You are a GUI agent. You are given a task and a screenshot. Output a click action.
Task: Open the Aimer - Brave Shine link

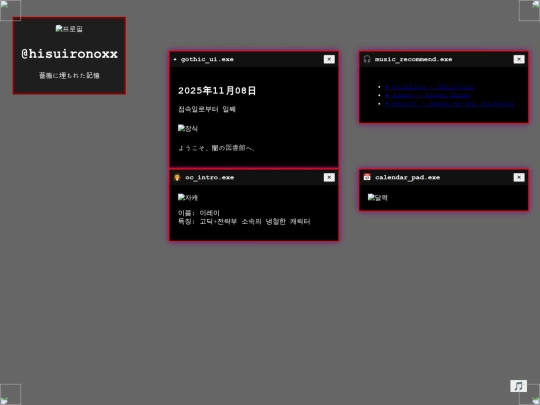[427, 95]
